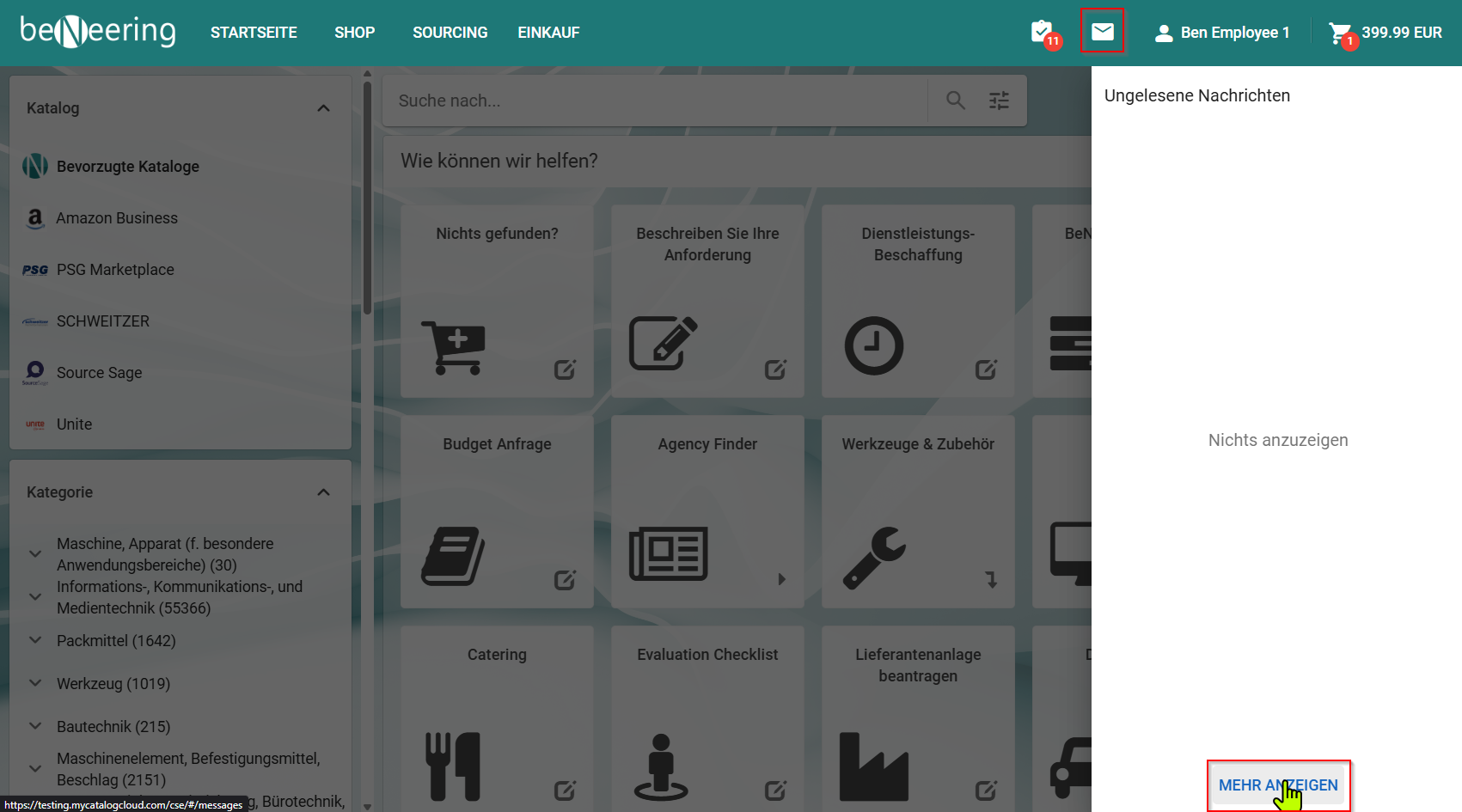Viewport: 1462px width, 812px height.
Task: Go to the SHOP menu
Action: click(354, 33)
